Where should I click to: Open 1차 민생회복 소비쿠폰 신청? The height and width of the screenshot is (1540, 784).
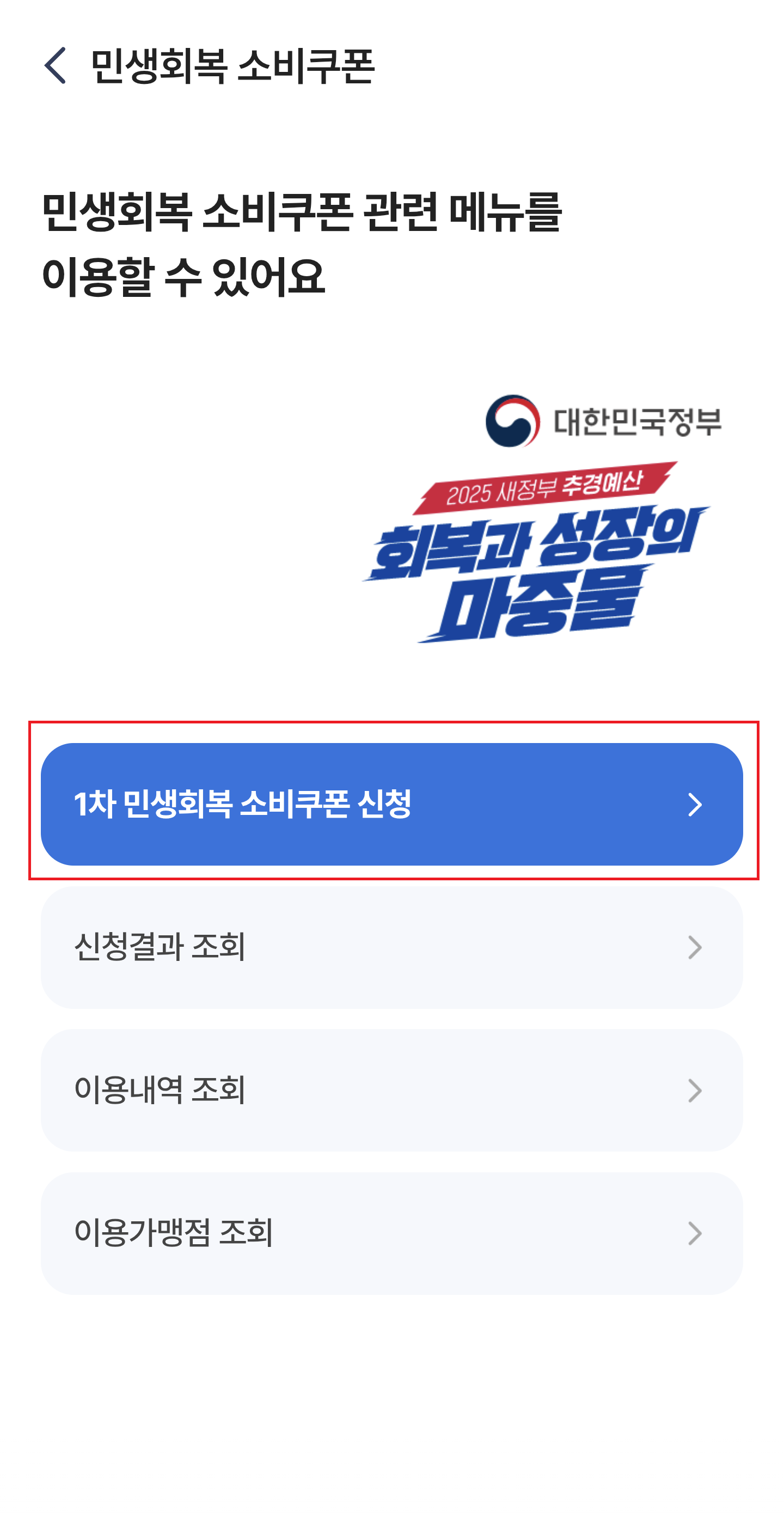click(391, 804)
